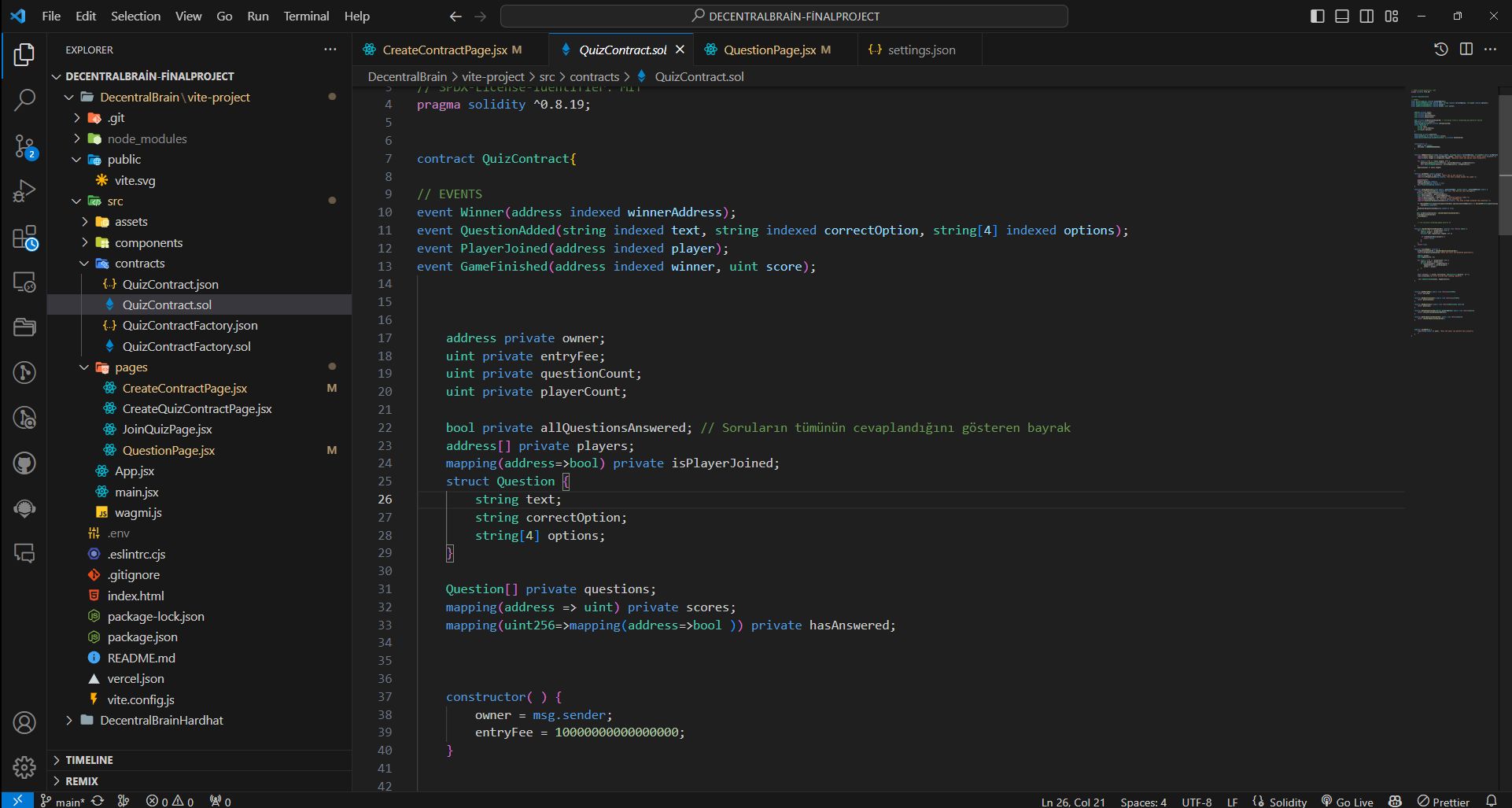Start Go Live server

[1348, 801]
